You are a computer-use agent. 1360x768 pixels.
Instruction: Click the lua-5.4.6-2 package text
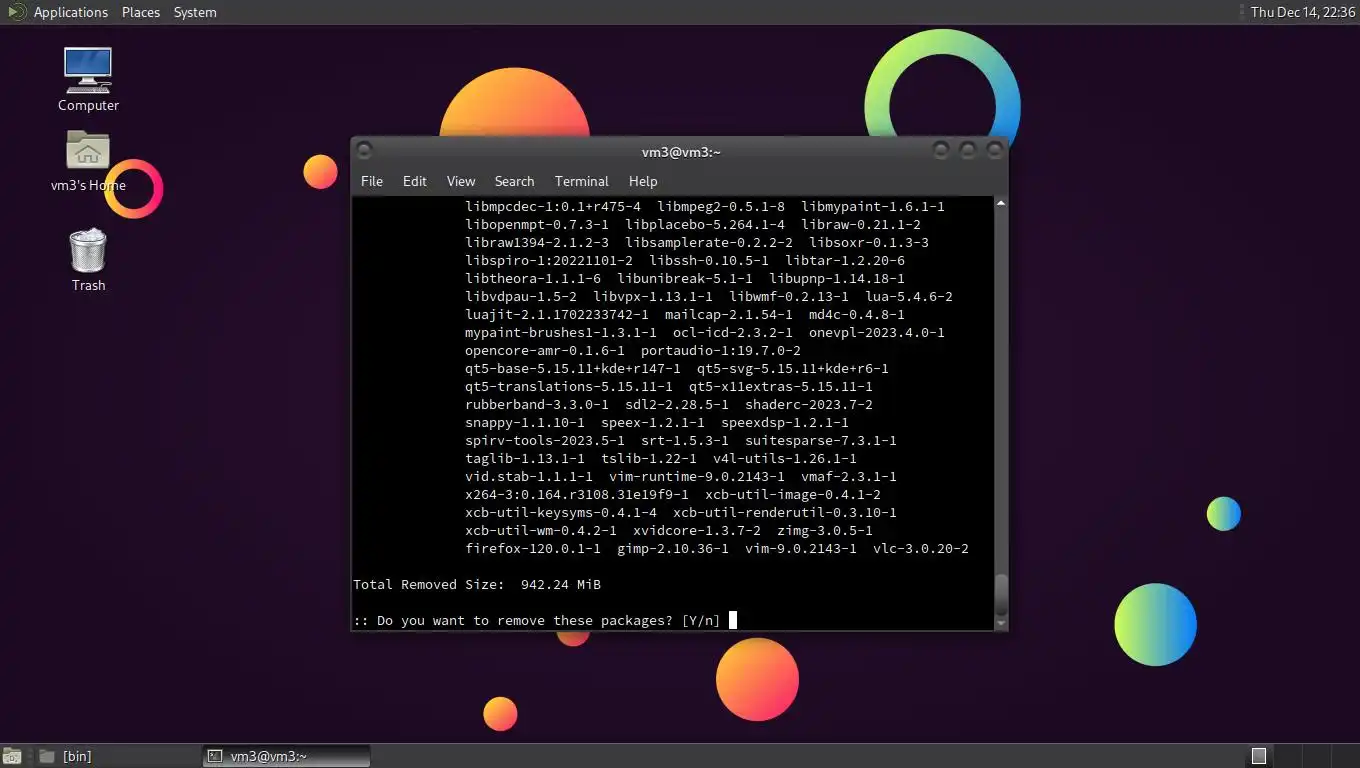(909, 297)
